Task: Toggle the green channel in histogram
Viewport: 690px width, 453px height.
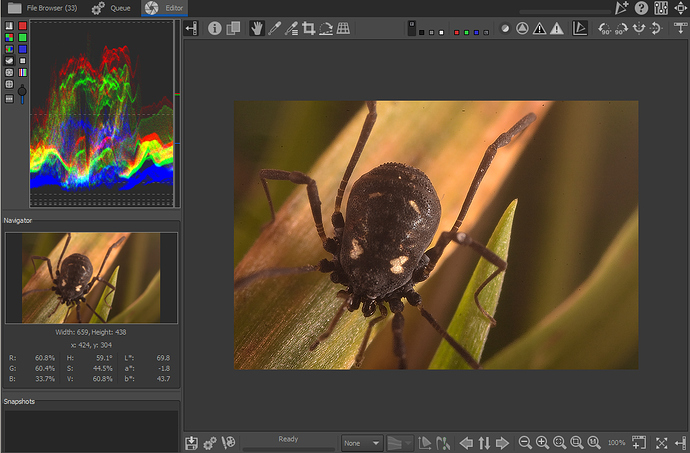Action: (22, 37)
